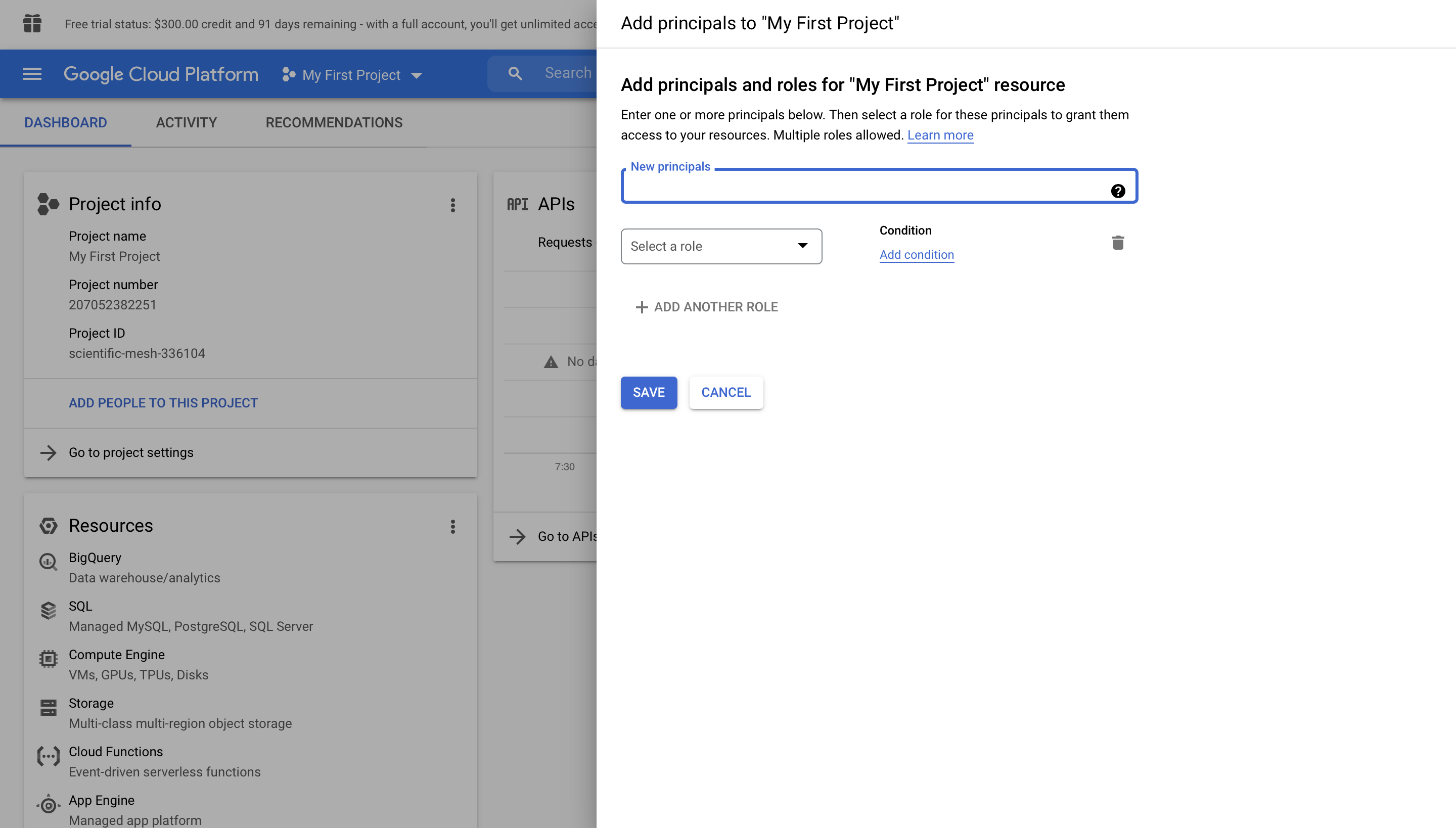Image resolution: width=1456 pixels, height=828 pixels.
Task: Open the hamburger navigation menu
Action: coord(32,74)
